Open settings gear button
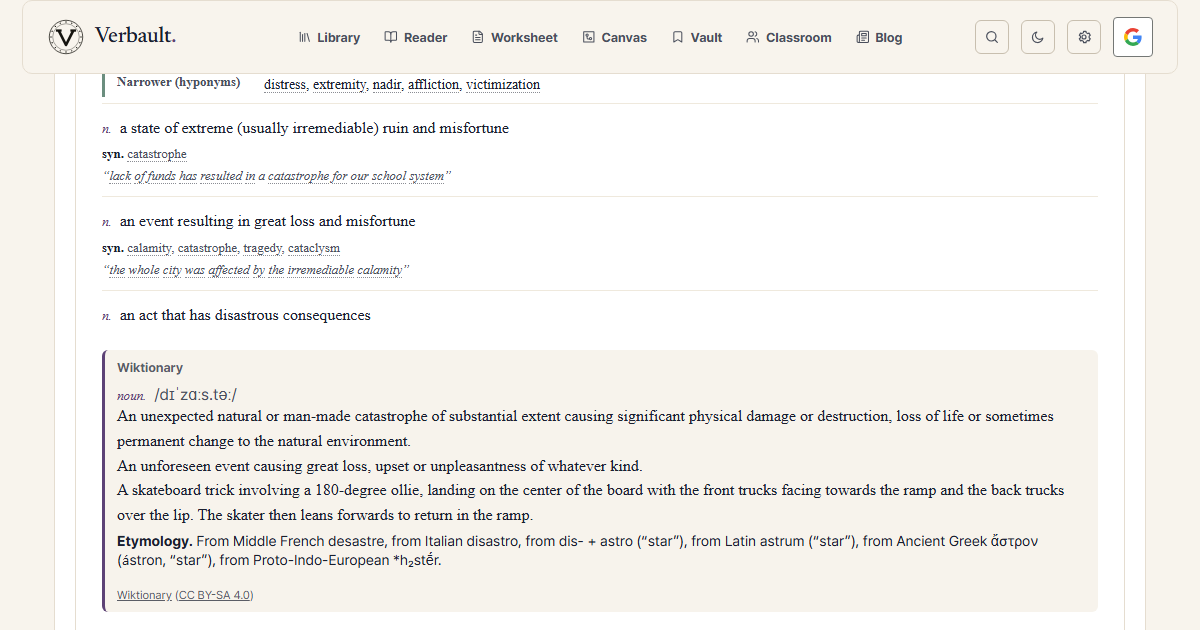The image size is (1200, 630). click(x=1084, y=37)
